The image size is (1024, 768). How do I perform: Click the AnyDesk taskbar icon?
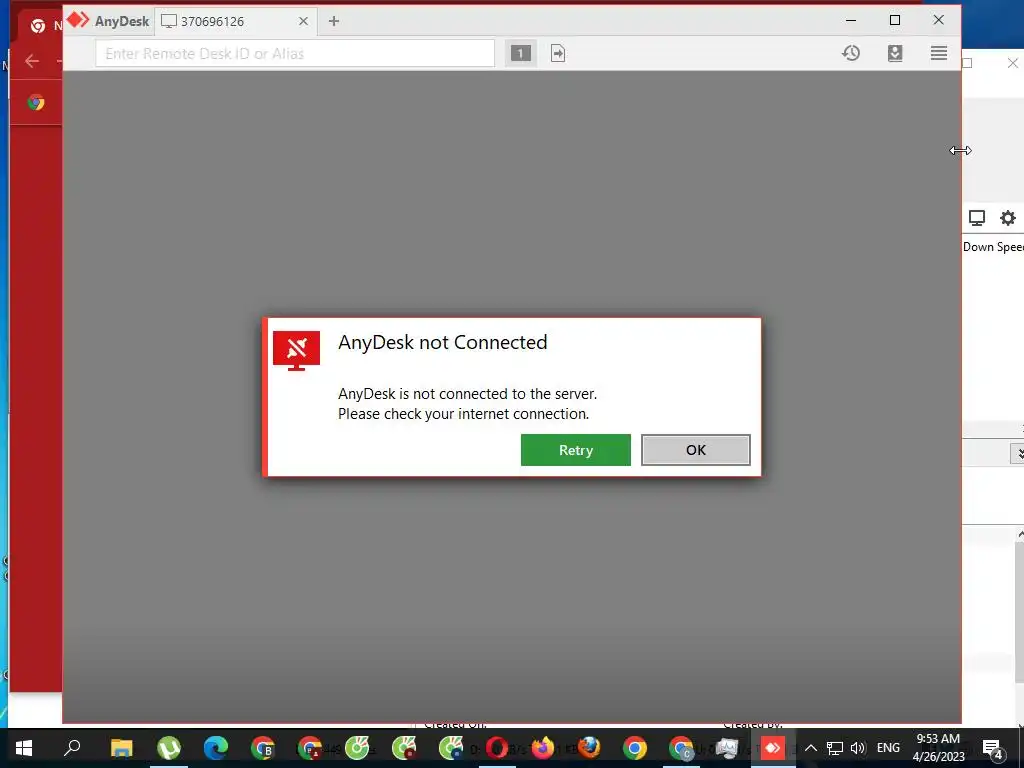point(773,748)
